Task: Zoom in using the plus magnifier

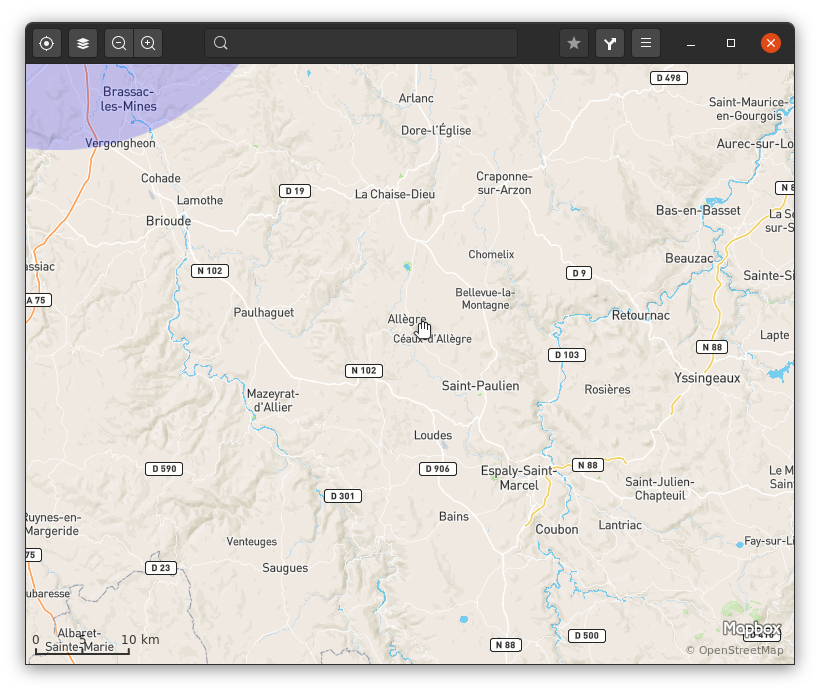Action: (x=148, y=43)
